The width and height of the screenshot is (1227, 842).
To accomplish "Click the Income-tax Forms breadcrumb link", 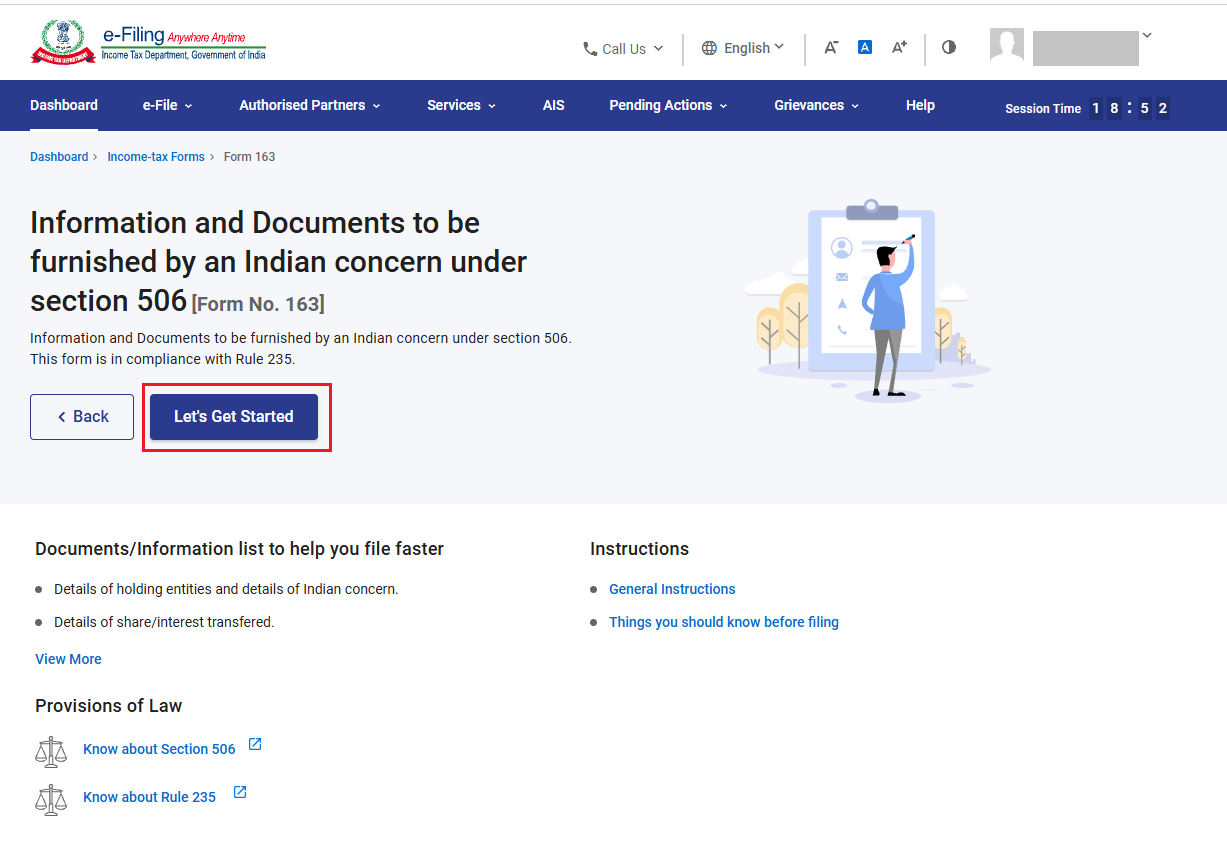I will pos(156,157).
